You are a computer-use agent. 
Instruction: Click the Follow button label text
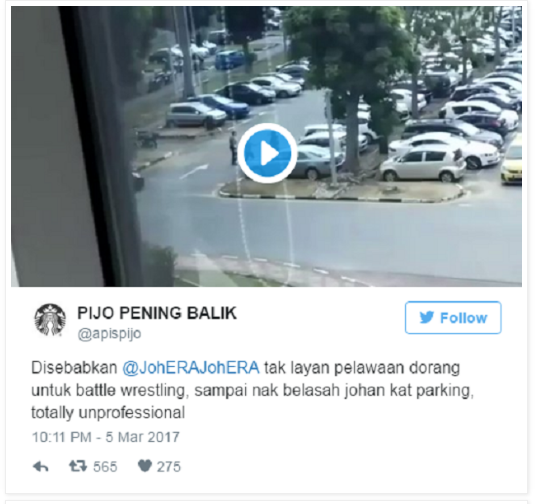point(463,318)
